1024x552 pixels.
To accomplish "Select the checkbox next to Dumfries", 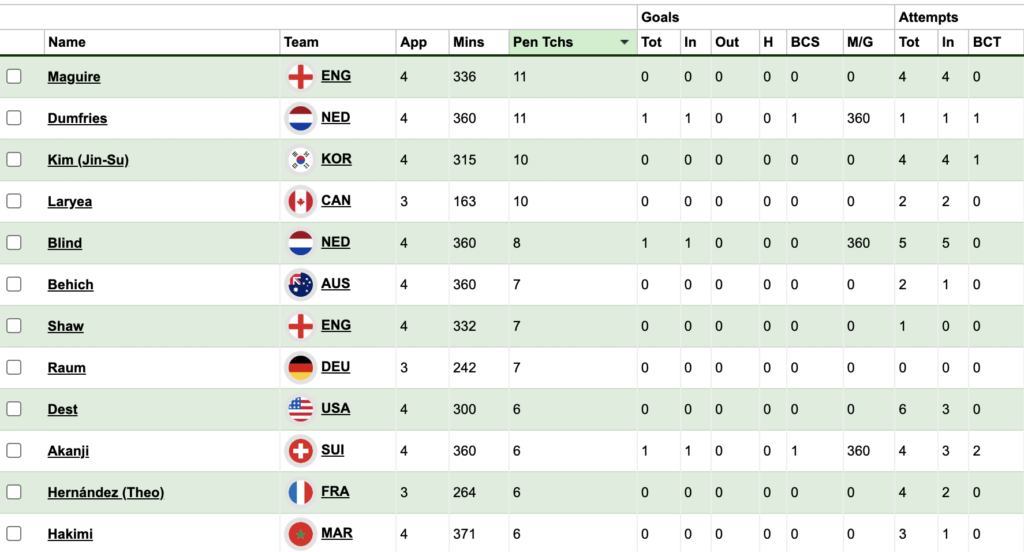I will (14, 118).
